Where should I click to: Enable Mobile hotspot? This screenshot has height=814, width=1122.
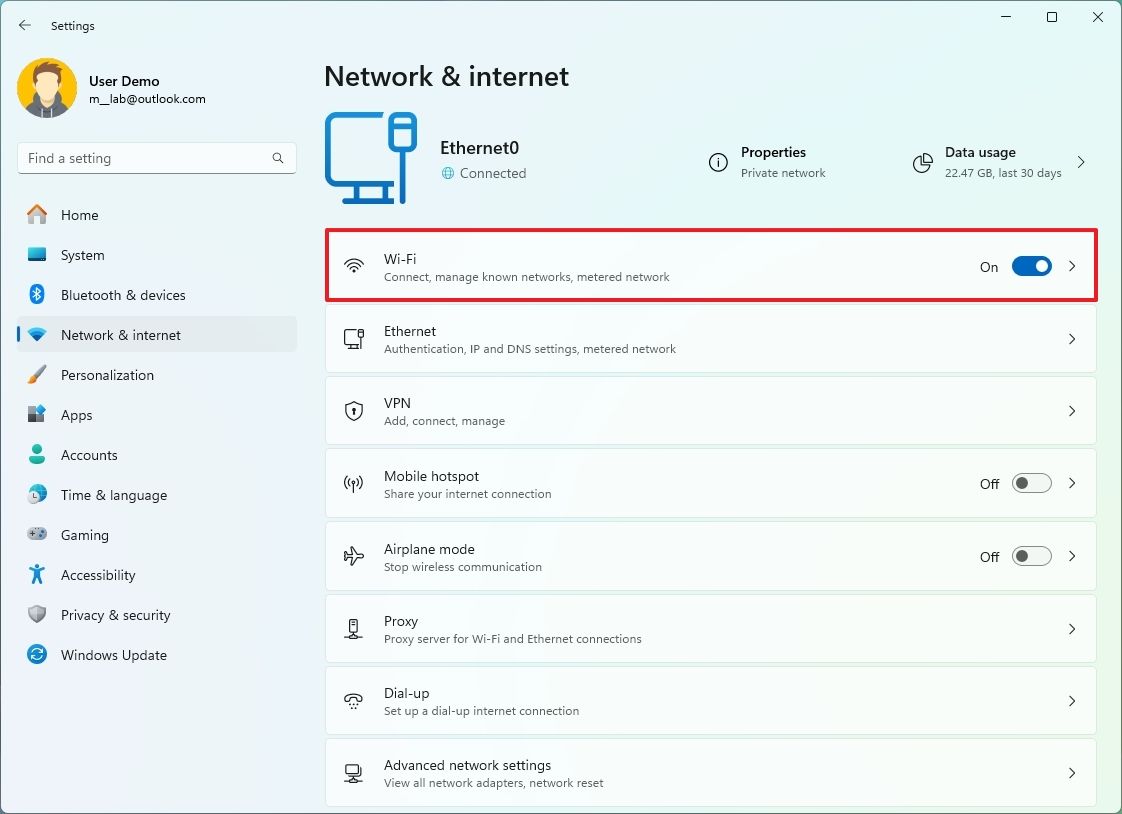1031,483
